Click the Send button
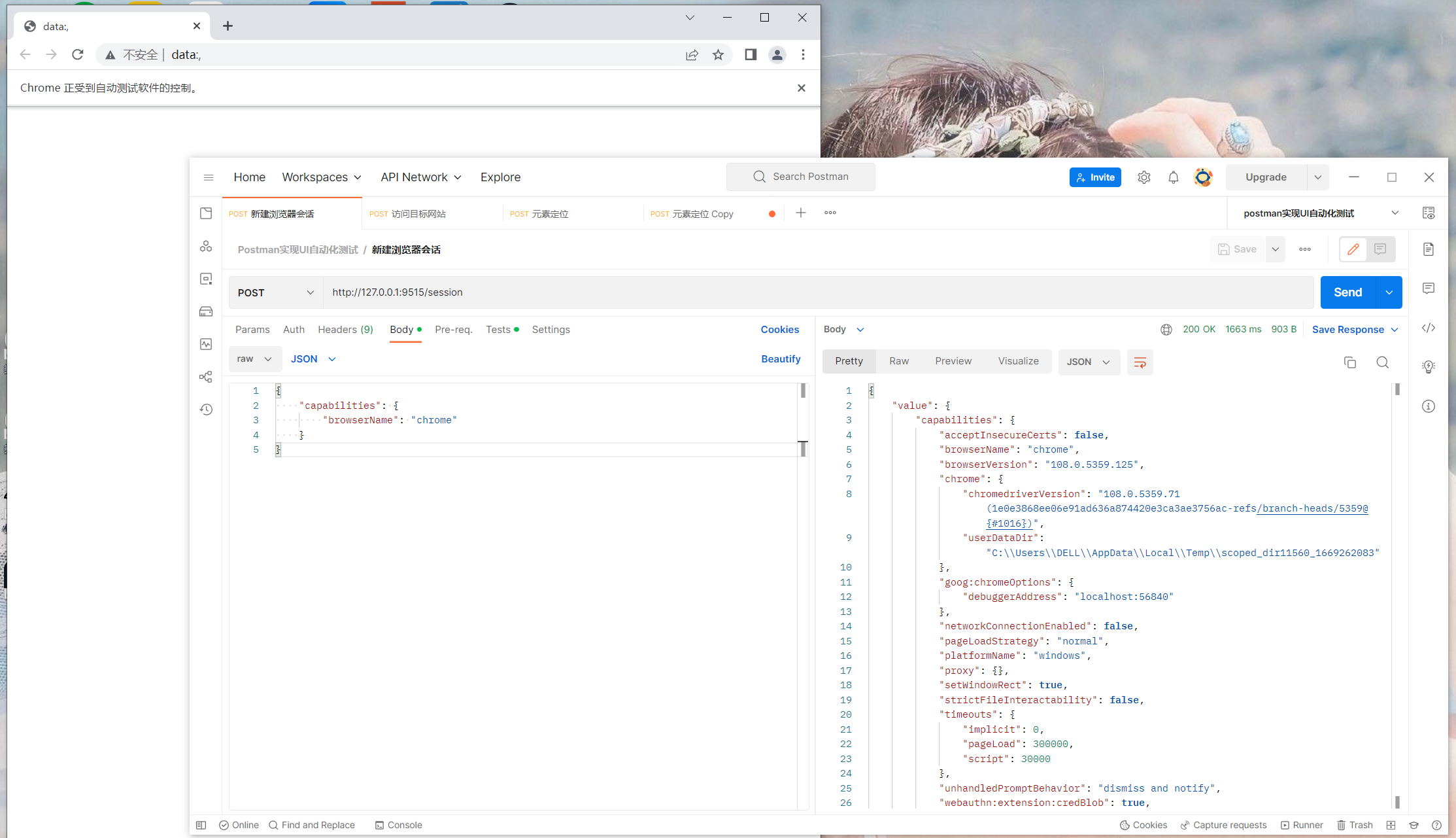This screenshot has width=1456, height=838. pos(1348,292)
